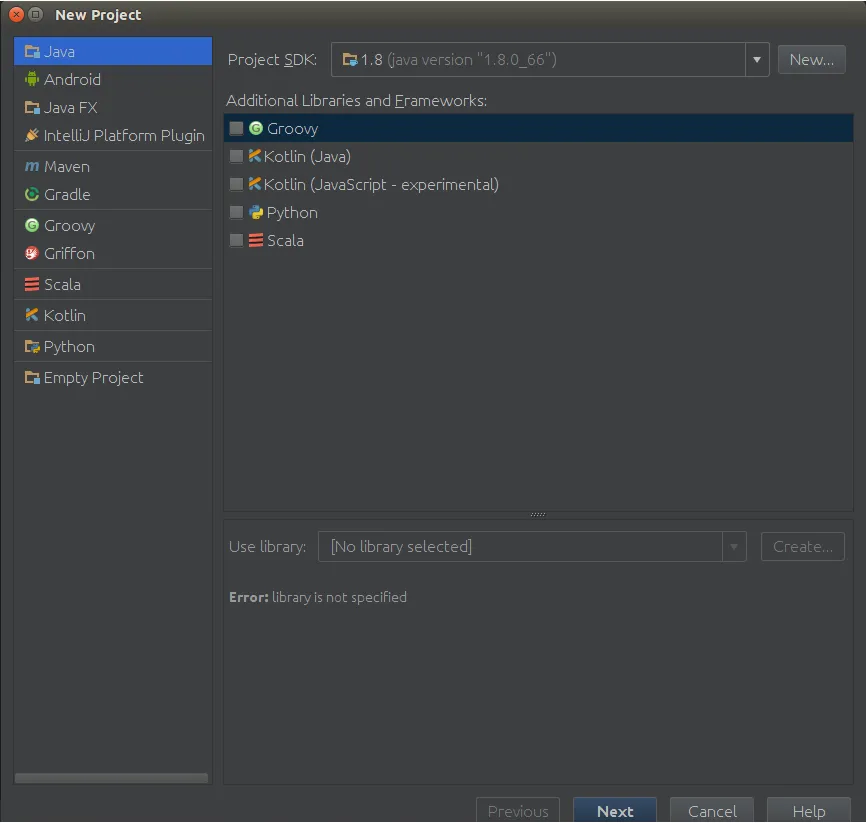The image size is (866, 823).
Task: Click the window maximize button in title bar
Action: point(35,15)
